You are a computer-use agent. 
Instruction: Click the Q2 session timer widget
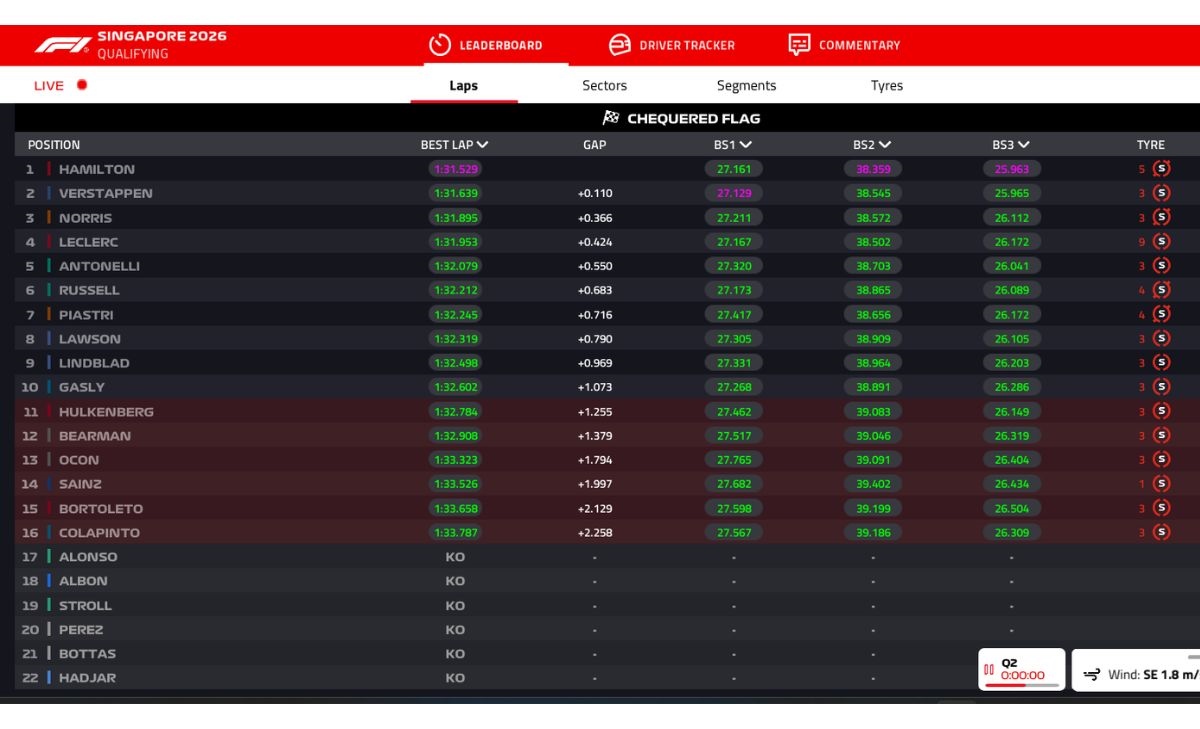pos(1021,669)
